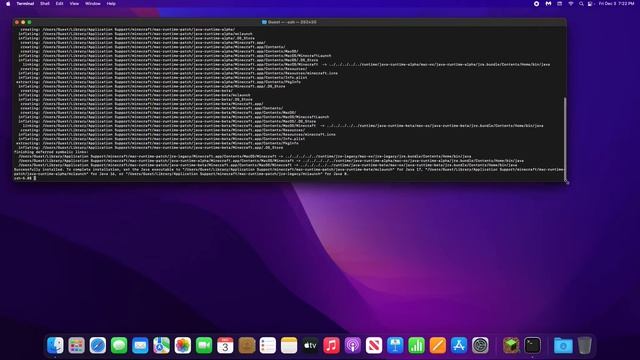Click the 'Finishing deferred symbolic links' line
Image resolution: width=640 pixels, height=360 pixels.
[51, 152]
